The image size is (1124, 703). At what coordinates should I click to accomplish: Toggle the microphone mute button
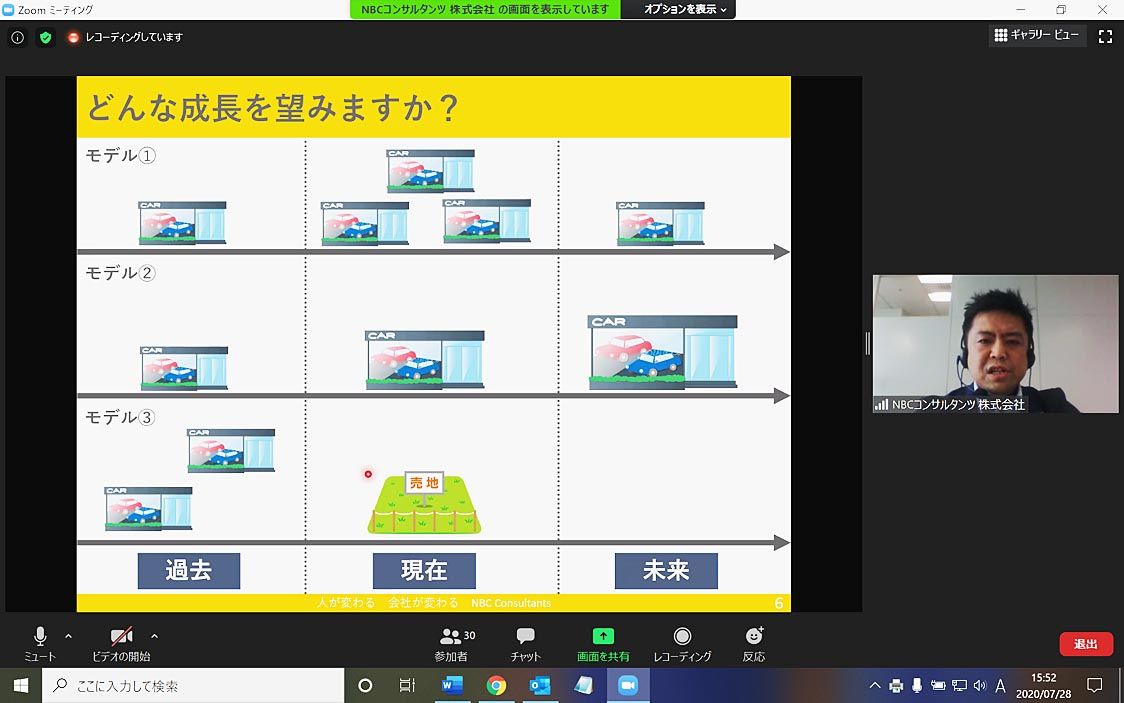pyautogui.click(x=40, y=637)
